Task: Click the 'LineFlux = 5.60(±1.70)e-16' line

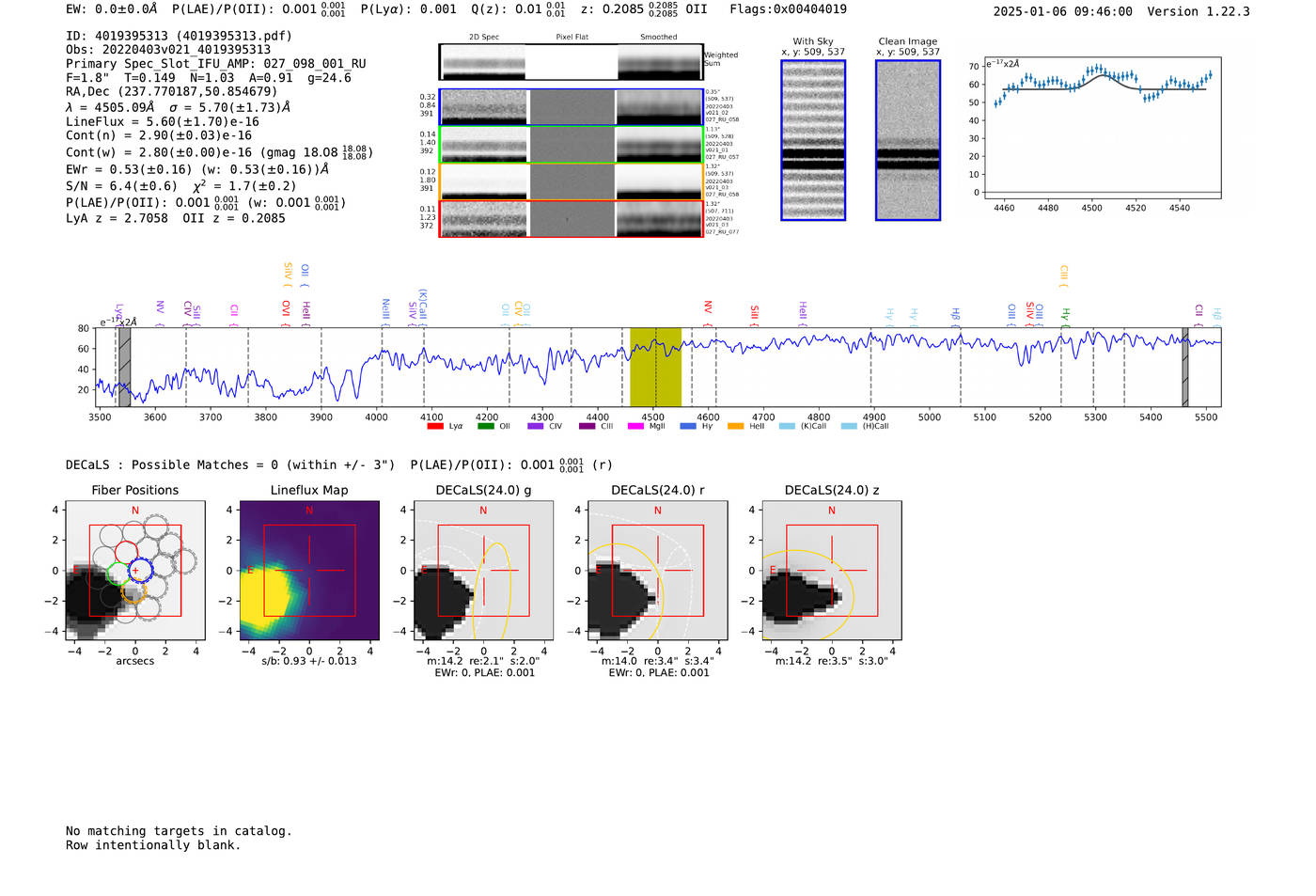Action: [163, 121]
